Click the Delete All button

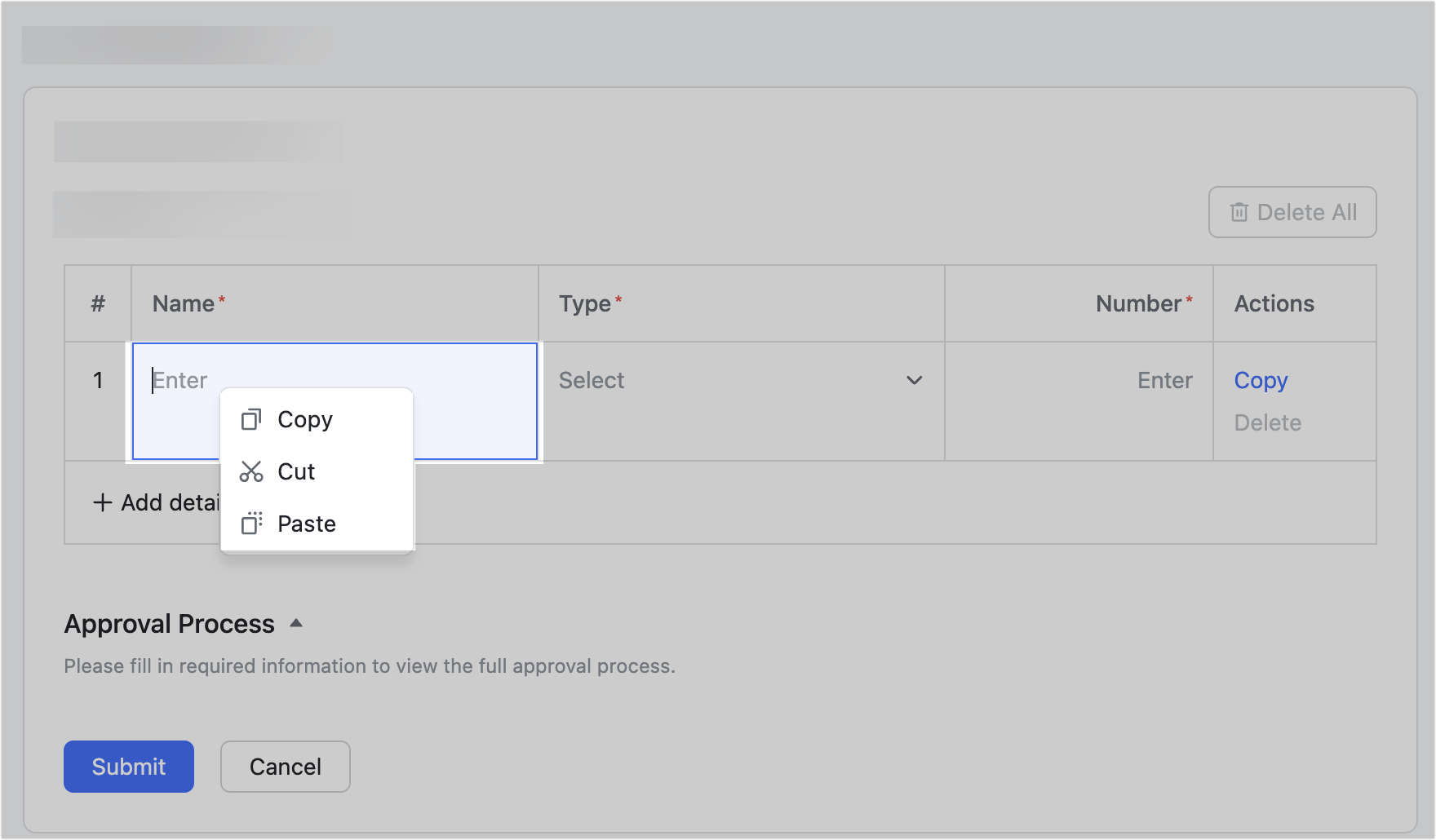[x=1292, y=212]
